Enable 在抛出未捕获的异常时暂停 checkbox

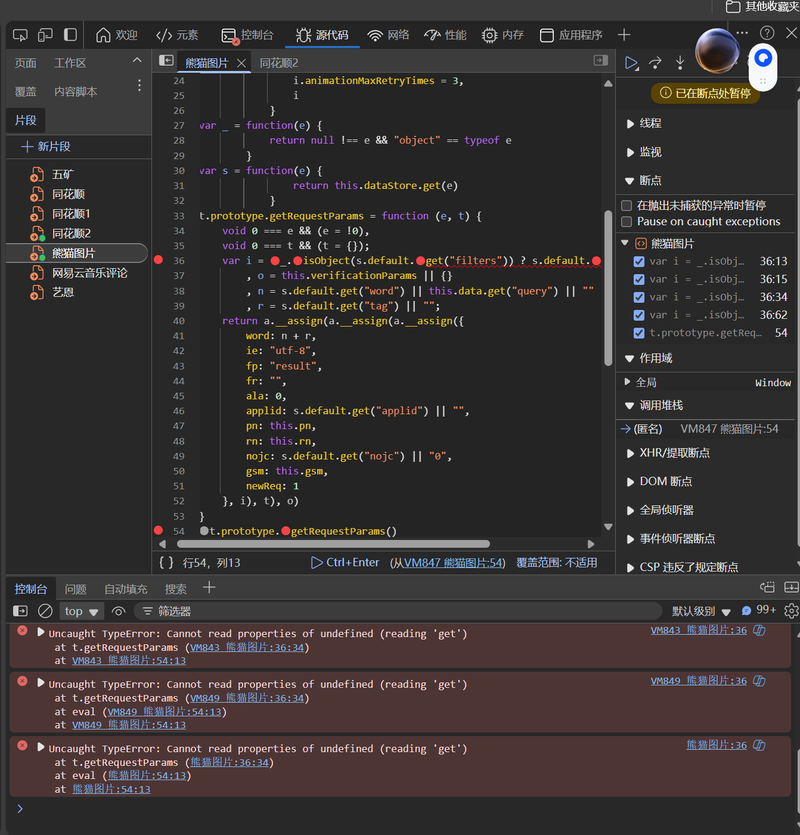click(627, 205)
